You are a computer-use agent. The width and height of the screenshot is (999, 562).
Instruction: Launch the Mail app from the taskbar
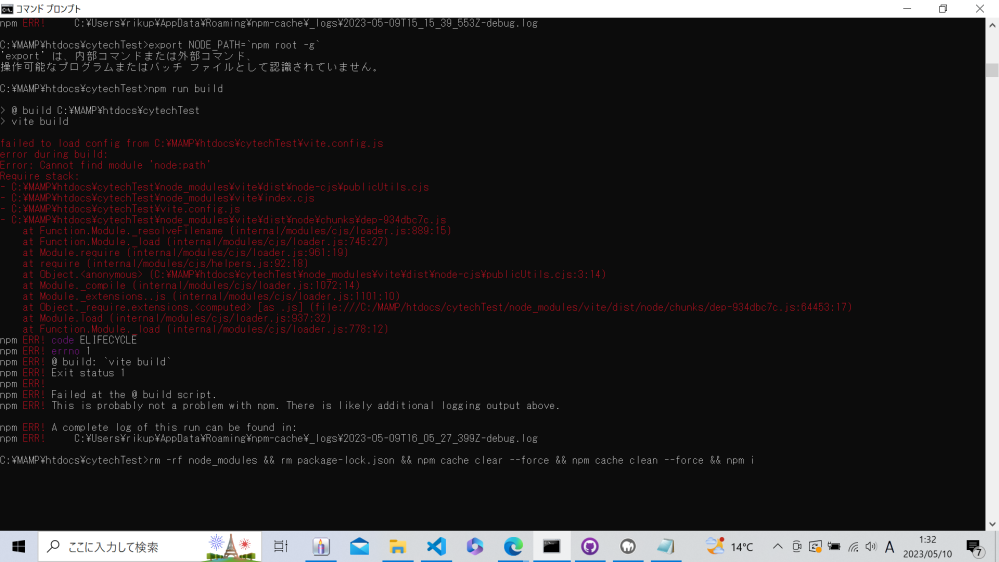359,547
